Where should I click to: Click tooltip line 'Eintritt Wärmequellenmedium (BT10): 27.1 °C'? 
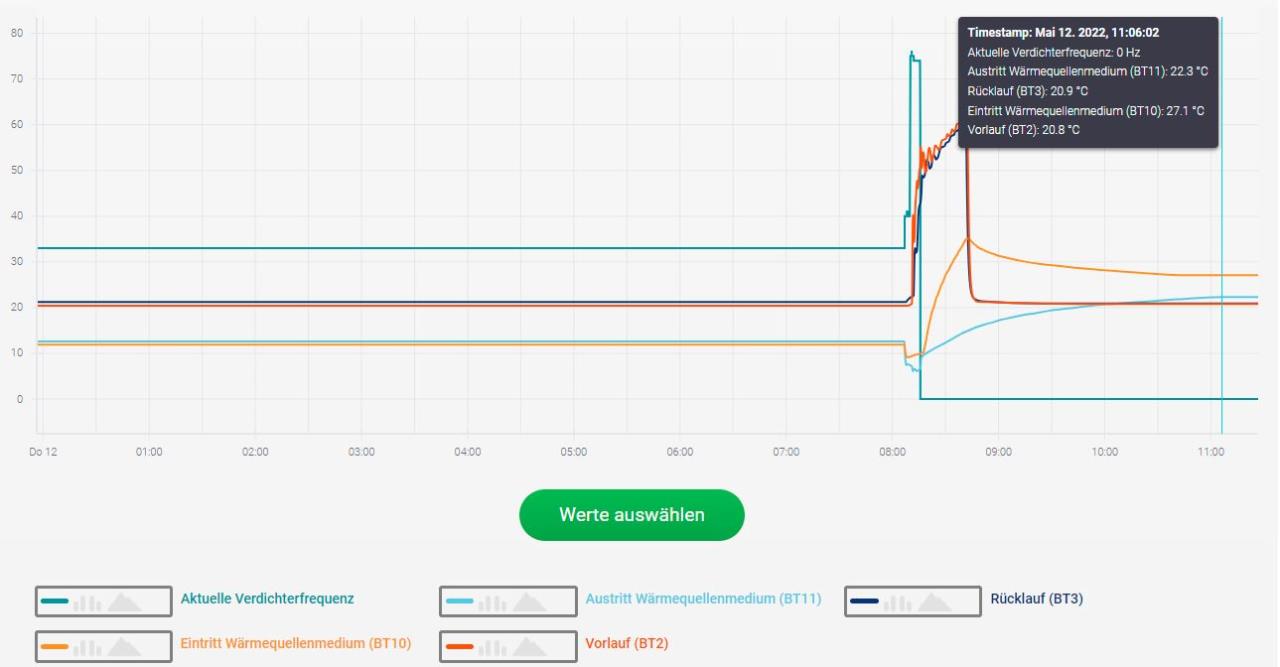[x=1086, y=110]
